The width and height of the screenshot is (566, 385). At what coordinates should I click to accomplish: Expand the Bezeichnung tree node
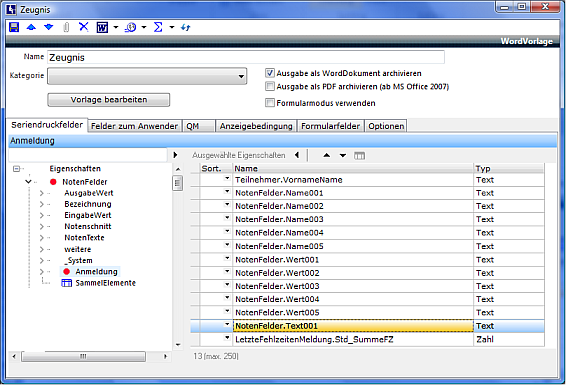pos(42,204)
